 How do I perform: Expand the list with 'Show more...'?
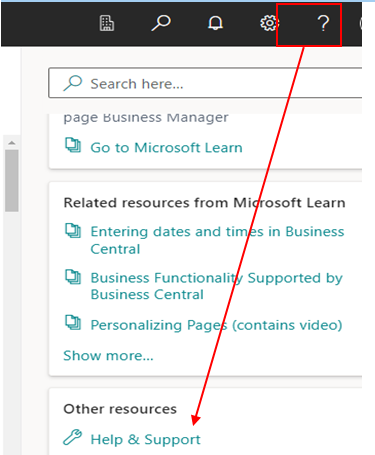pyautogui.click(x=108, y=356)
